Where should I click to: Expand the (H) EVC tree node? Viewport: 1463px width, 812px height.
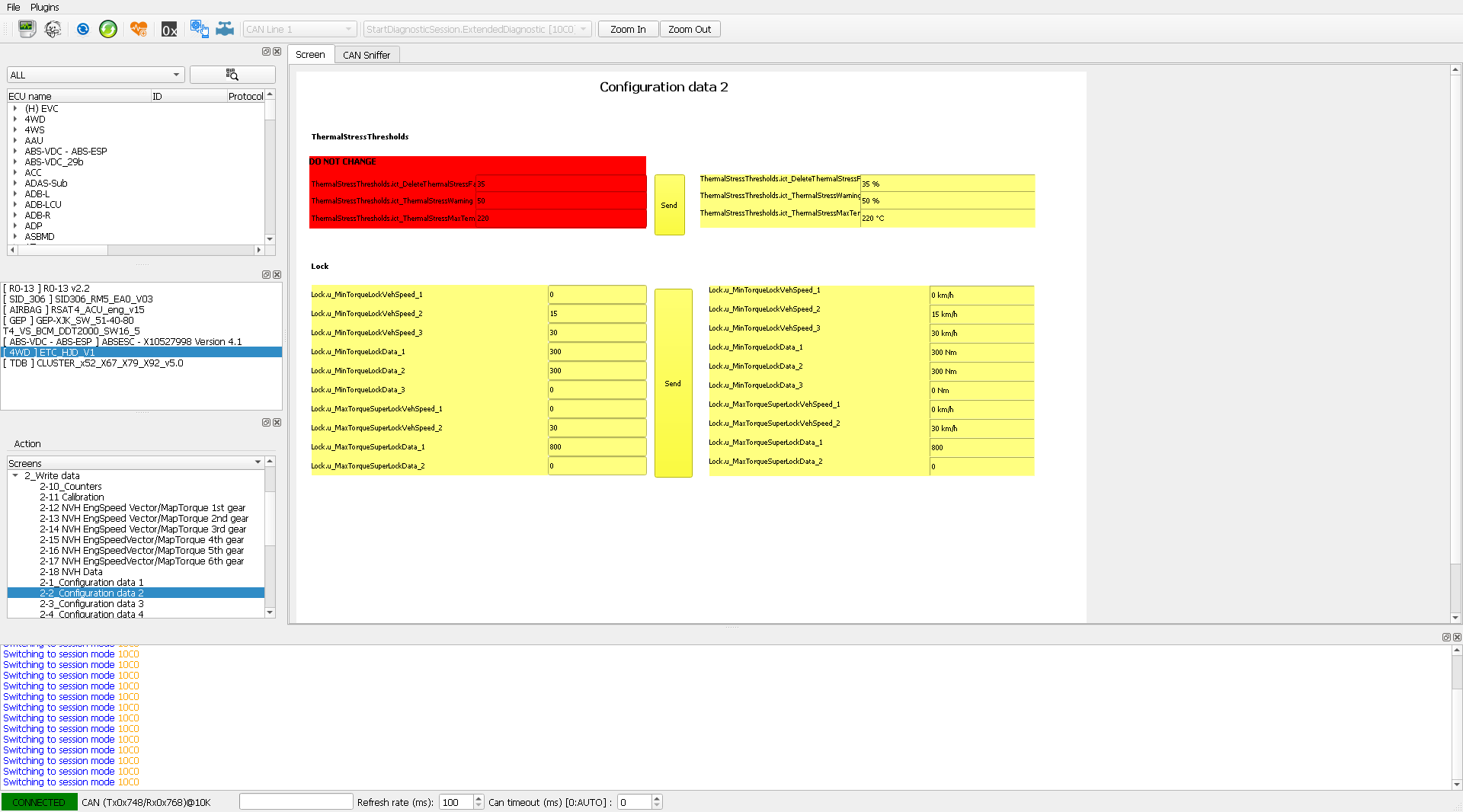[15, 108]
